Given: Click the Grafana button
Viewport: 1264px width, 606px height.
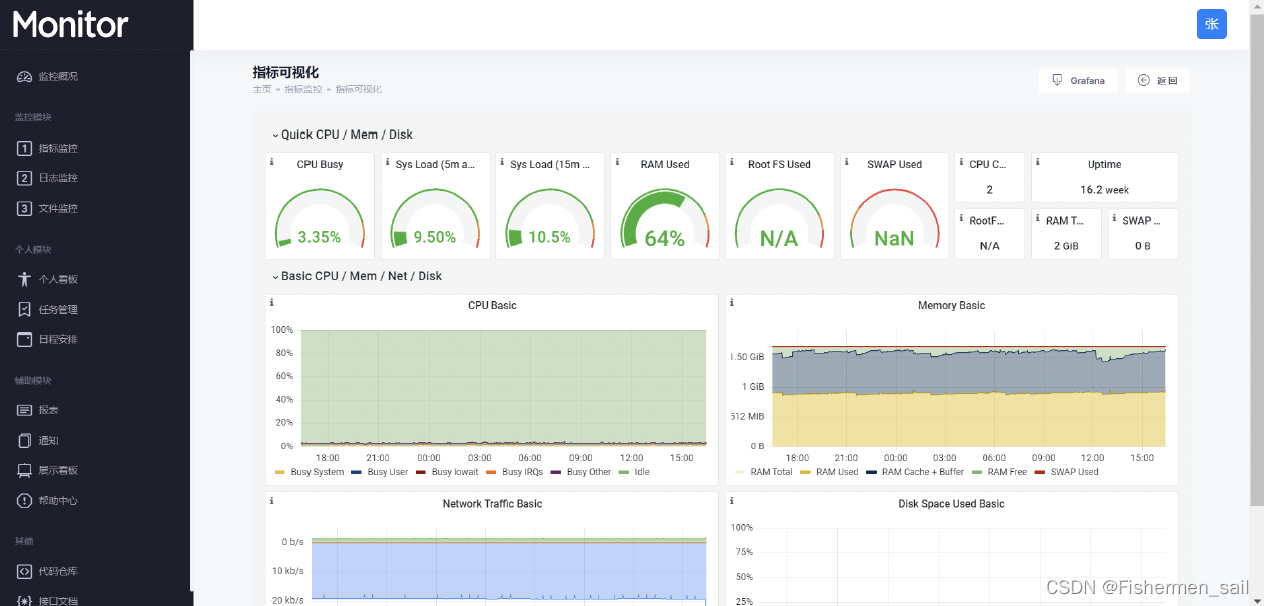Looking at the screenshot, I should pos(1078,80).
